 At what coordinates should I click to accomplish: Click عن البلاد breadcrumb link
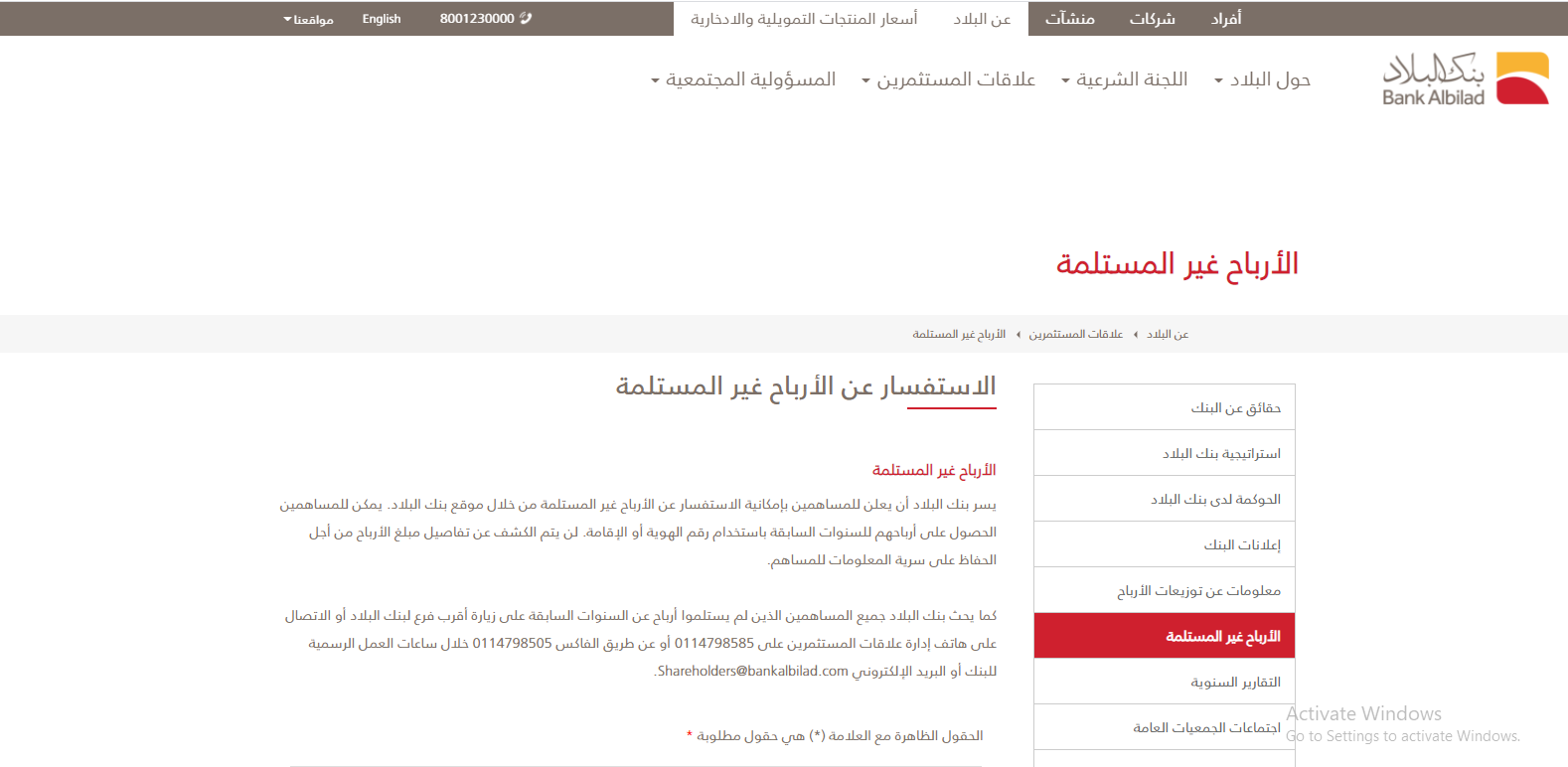[1168, 334]
